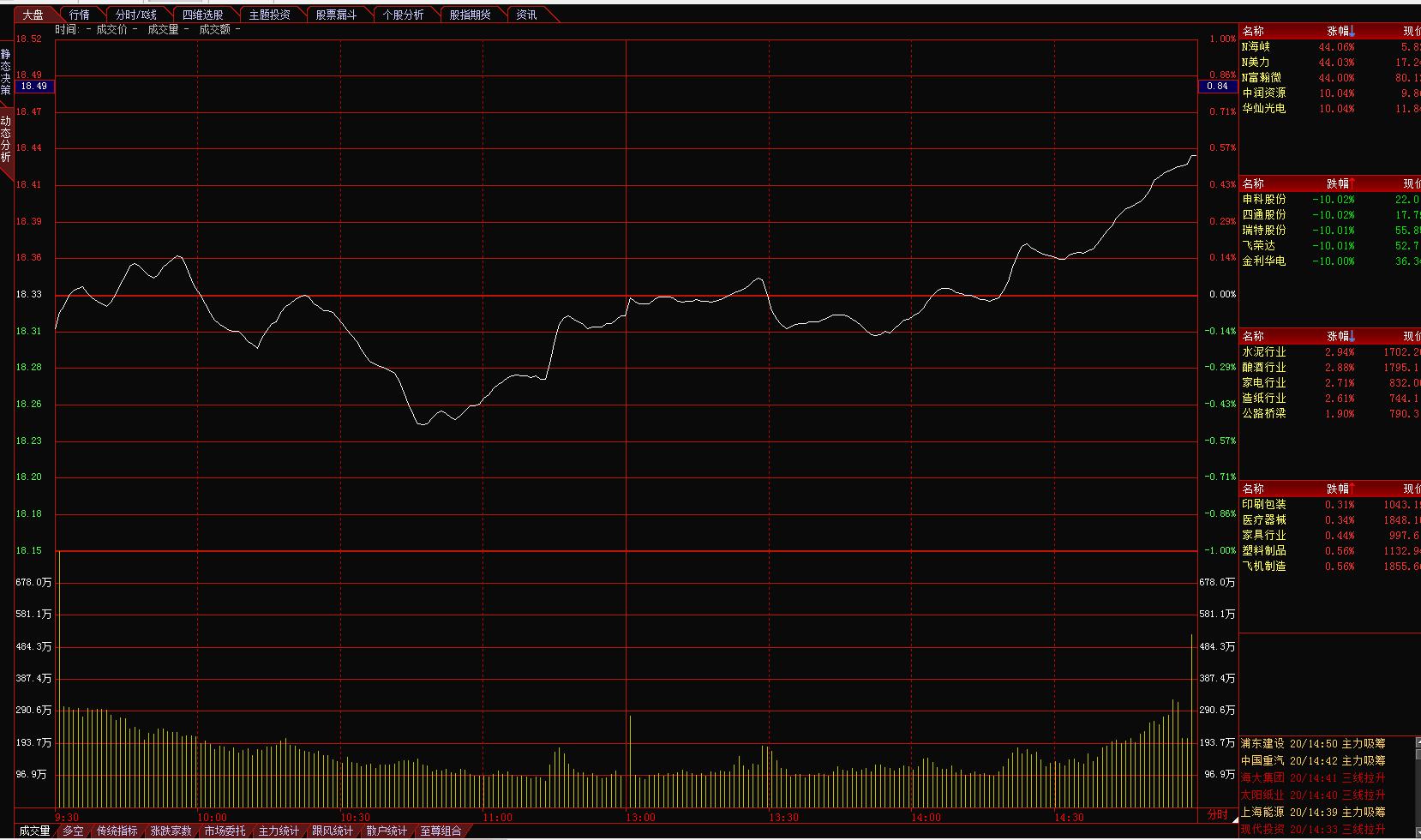The image size is (1421, 840).
Task: Open the 跟风统计 indicator tab
Action: 333,831
